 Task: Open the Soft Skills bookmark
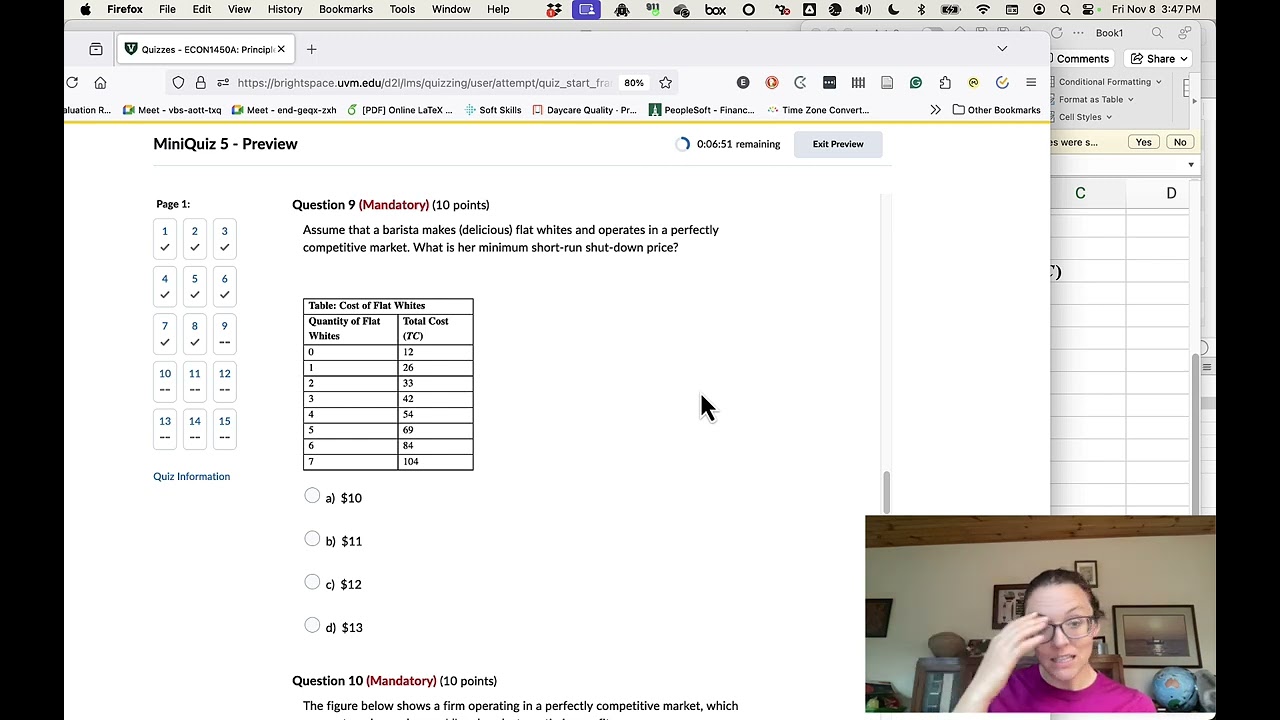click(x=493, y=110)
